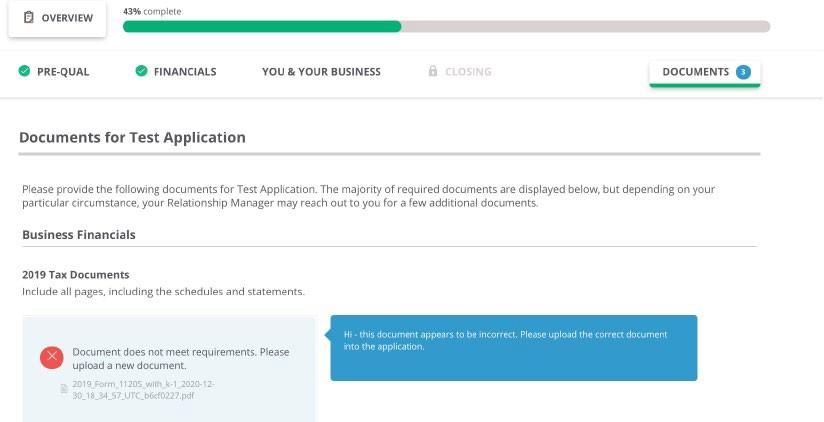This screenshot has height=422, width=824.
Task: Click the blue reviewer comment message box
Action: (513, 348)
